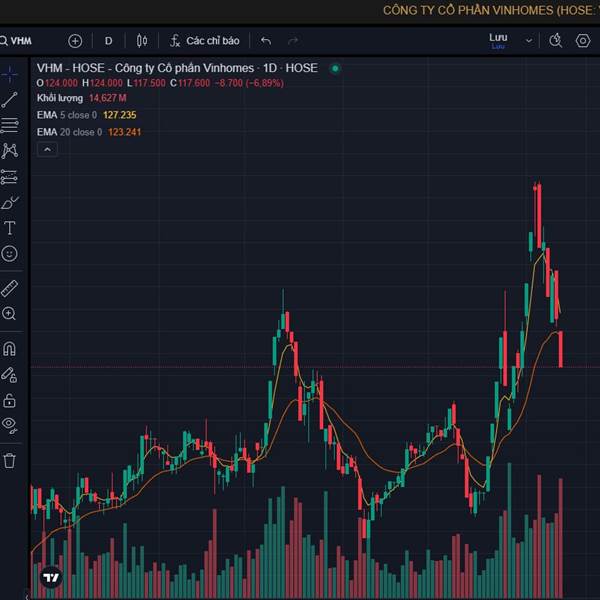
Task: Click the CÔNG TY CỔ PHẦN VINHOMES header
Action: click(491, 10)
